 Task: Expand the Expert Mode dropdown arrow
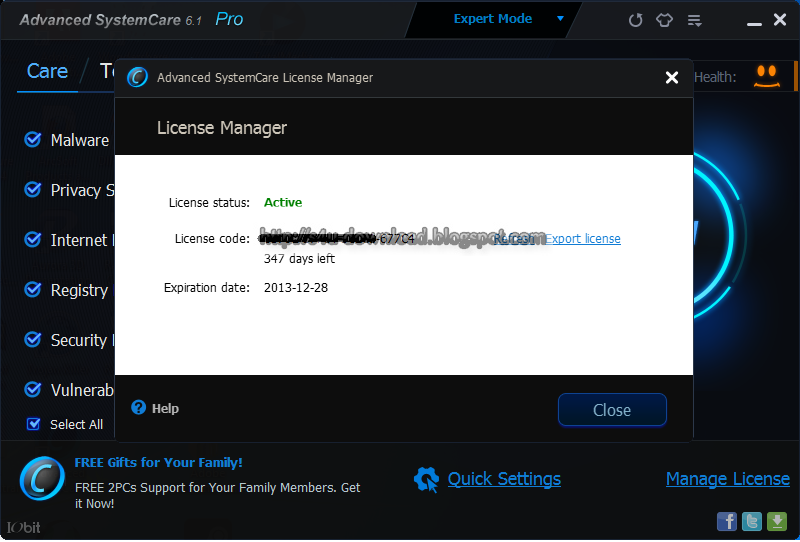click(x=560, y=19)
